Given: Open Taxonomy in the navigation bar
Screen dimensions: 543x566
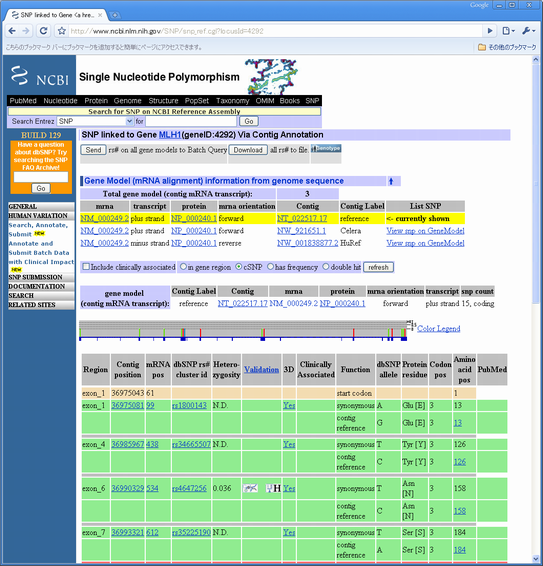Looking at the screenshot, I should (x=233, y=101).
